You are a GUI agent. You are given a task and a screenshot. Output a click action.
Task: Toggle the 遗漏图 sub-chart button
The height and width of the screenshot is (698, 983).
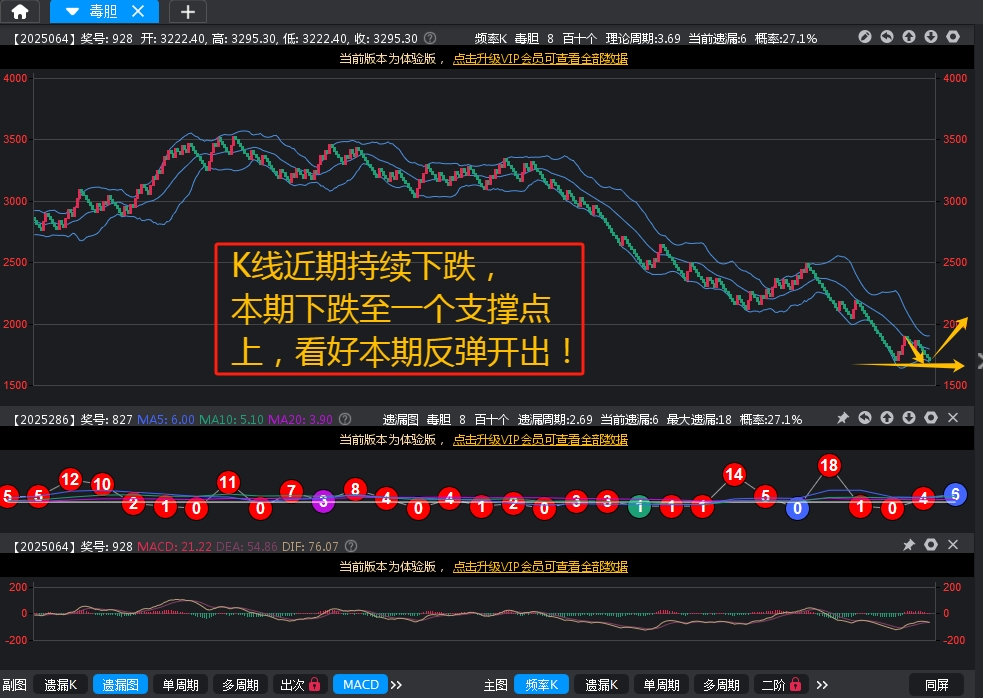point(121,684)
